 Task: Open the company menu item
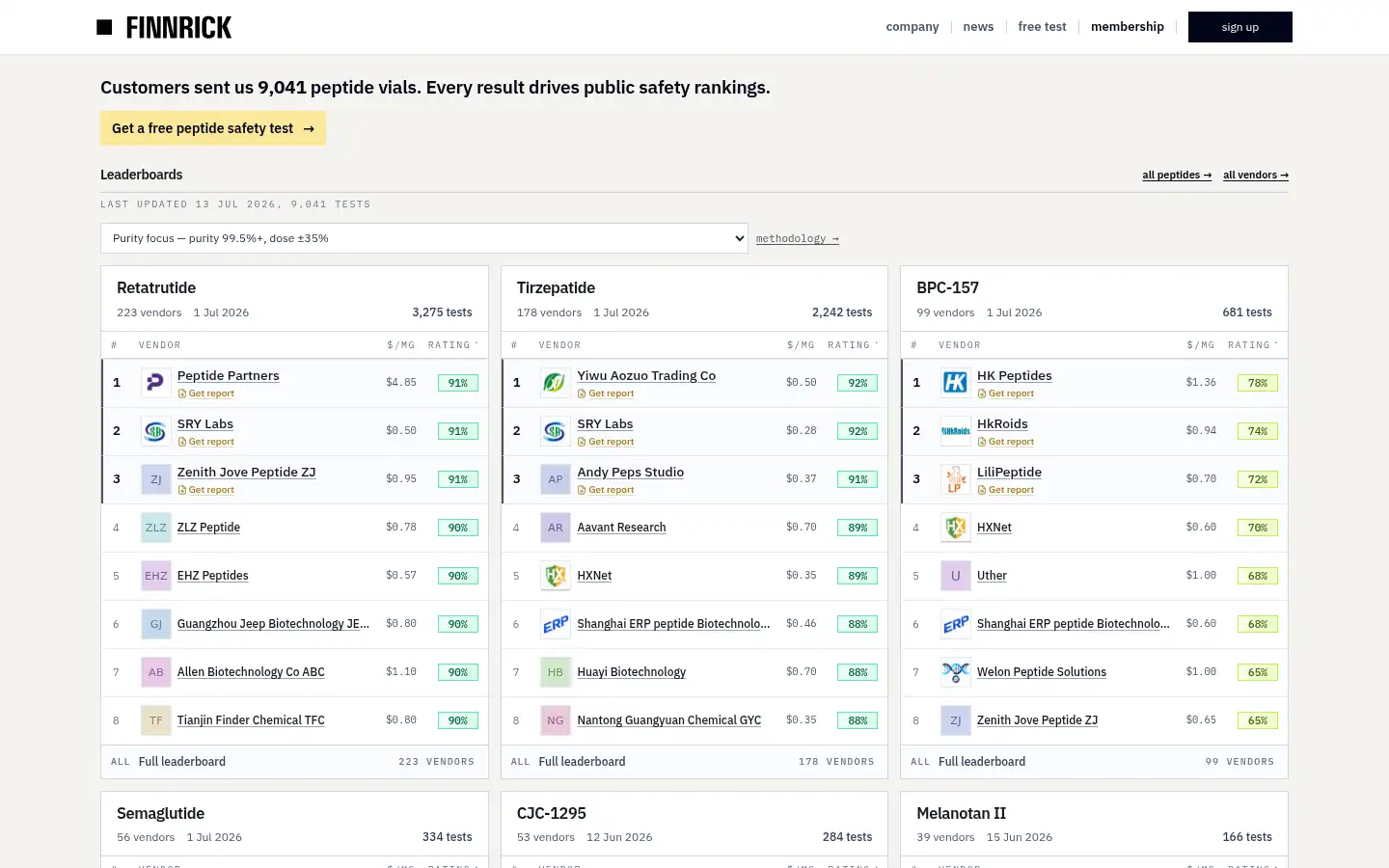[912, 27]
